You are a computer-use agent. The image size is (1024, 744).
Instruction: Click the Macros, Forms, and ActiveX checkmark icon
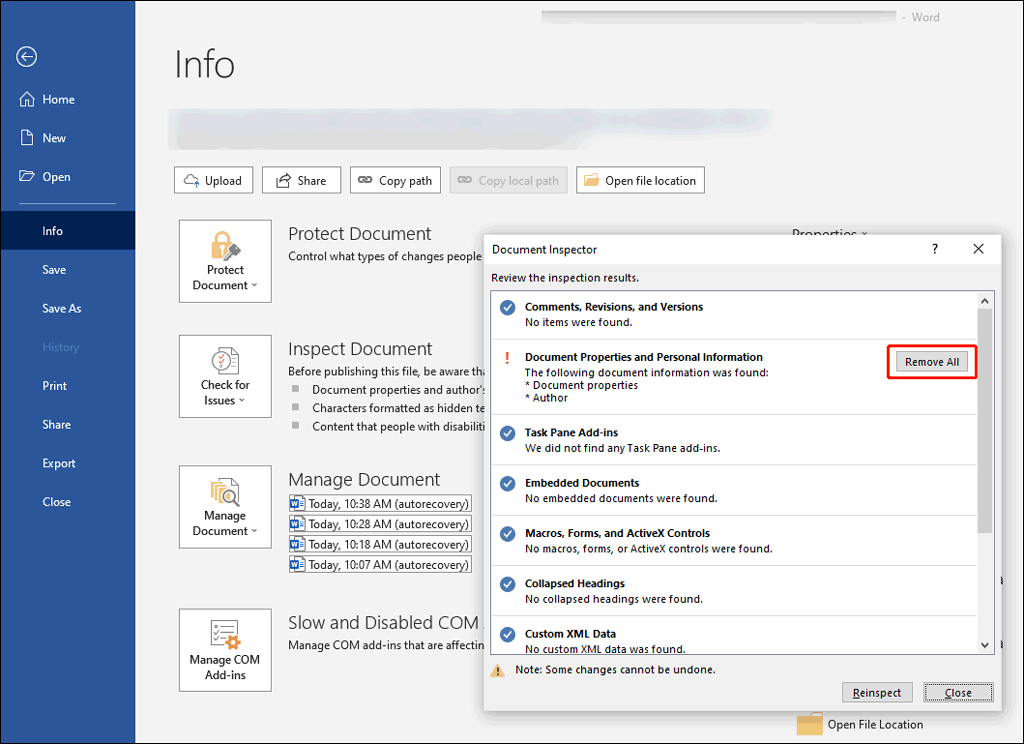pos(507,534)
